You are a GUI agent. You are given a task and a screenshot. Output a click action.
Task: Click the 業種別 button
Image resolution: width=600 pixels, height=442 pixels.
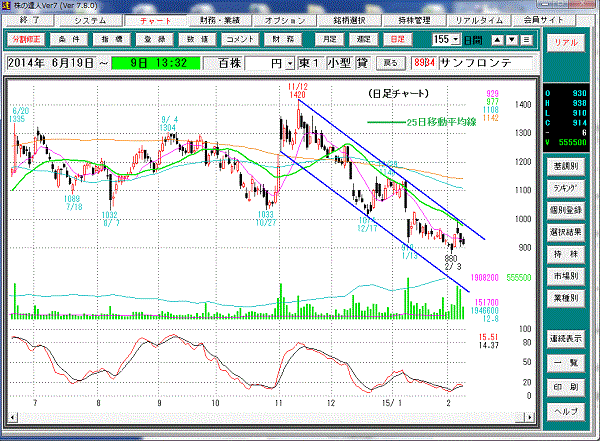[x=566, y=298]
